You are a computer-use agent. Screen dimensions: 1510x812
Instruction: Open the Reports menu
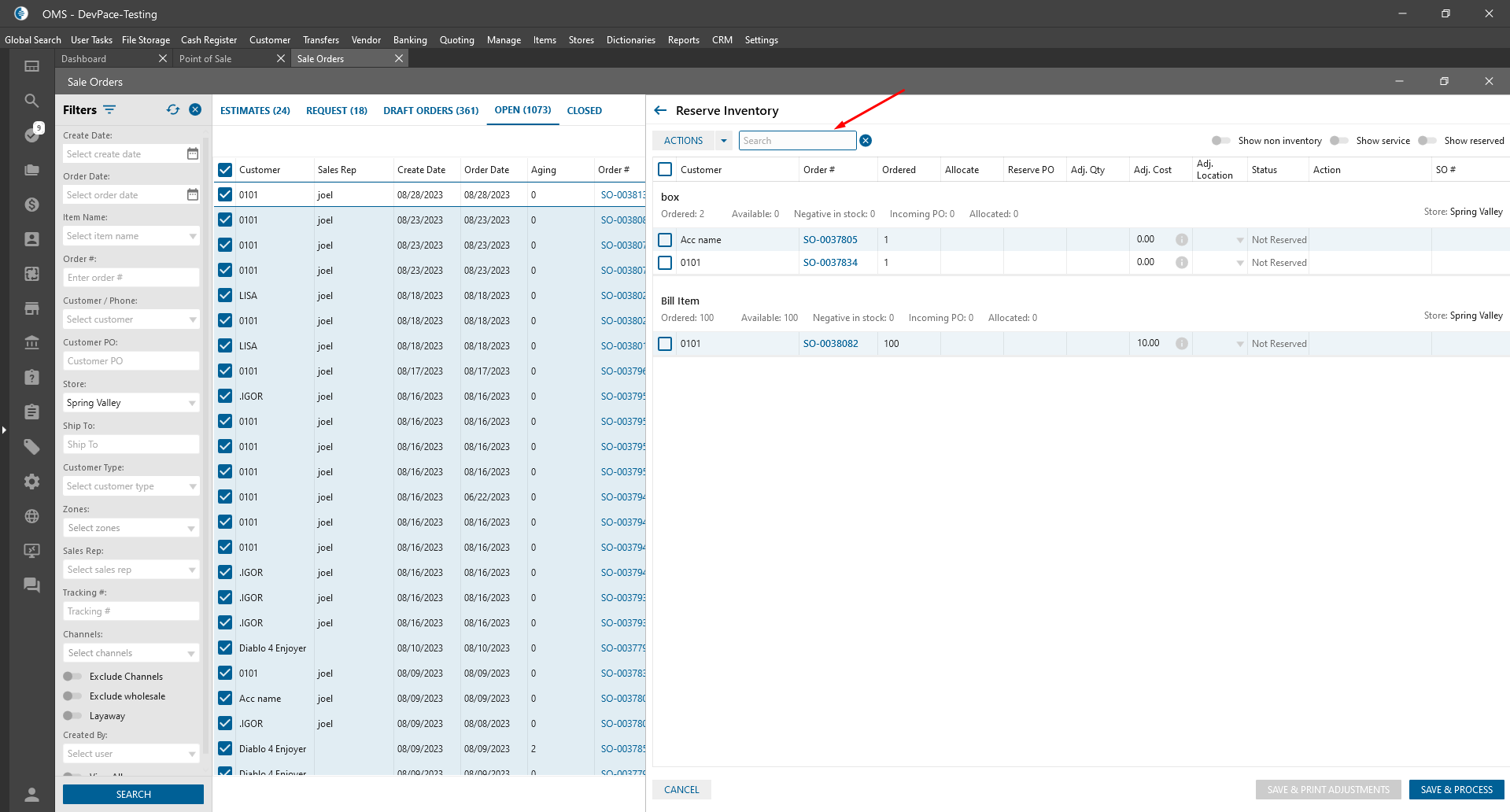[683, 40]
